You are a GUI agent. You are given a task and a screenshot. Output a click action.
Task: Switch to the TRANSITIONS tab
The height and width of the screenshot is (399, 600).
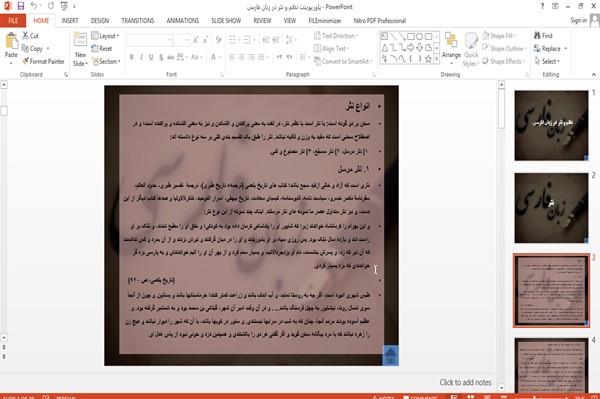click(x=137, y=20)
